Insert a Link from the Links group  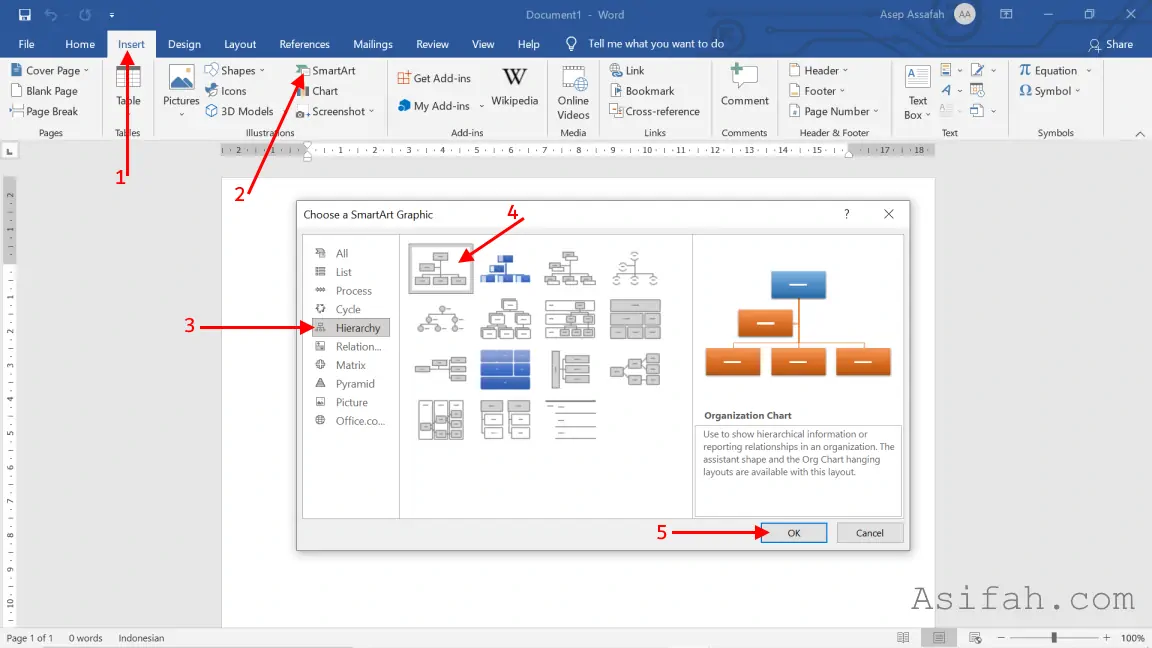(x=627, y=71)
